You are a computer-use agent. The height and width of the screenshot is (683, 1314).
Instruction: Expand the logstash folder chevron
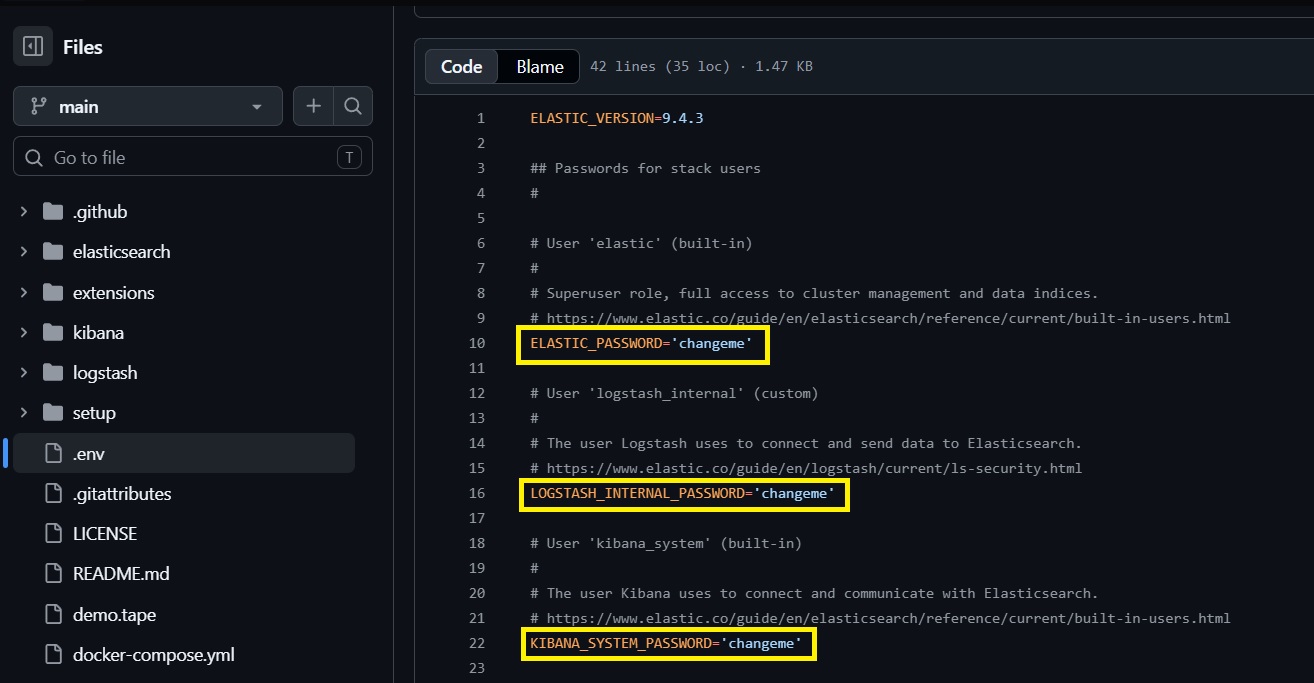(x=24, y=373)
